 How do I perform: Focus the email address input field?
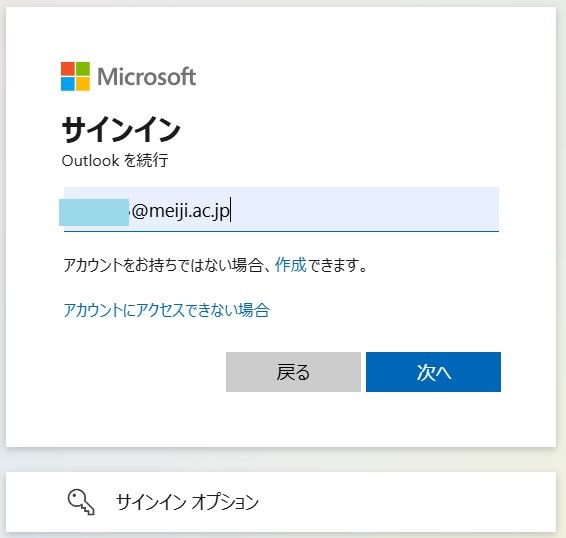pyautogui.click(x=281, y=209)
